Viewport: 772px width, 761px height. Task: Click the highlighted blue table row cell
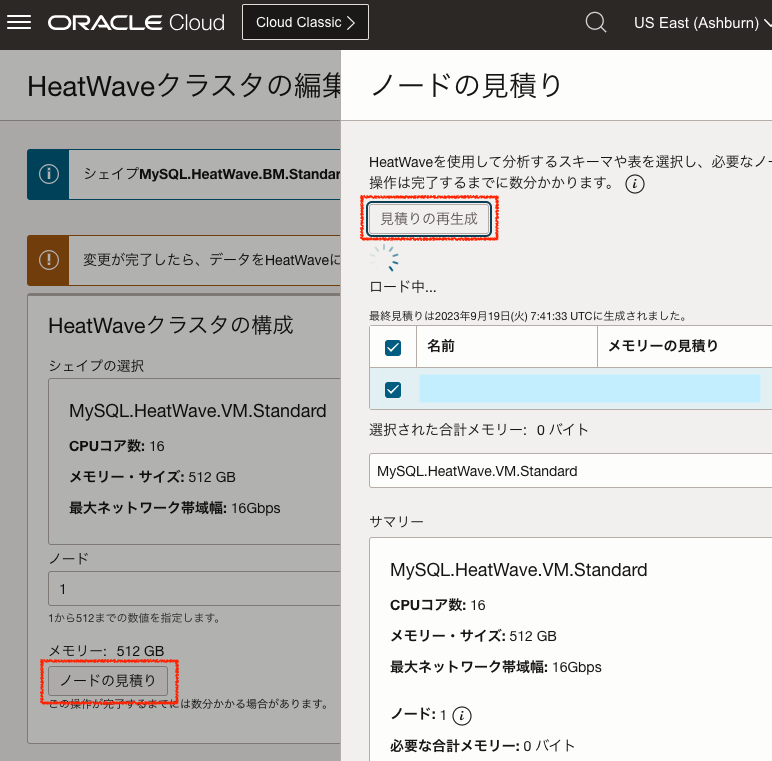click(590, 388)
